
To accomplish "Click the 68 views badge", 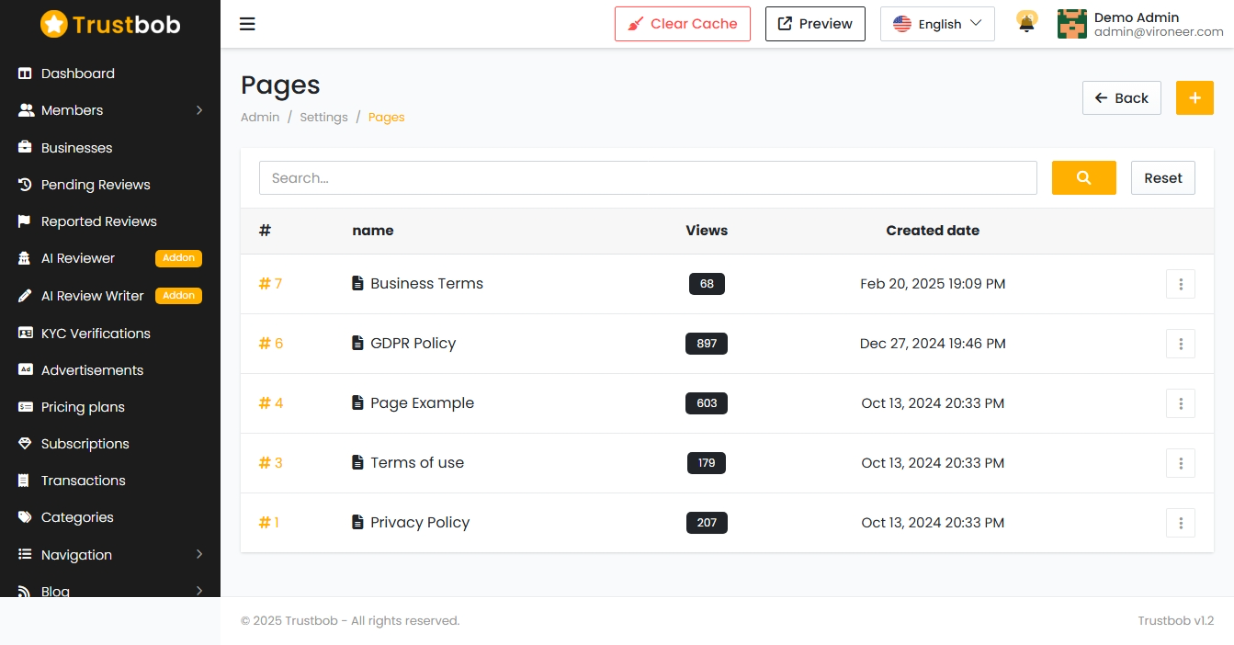I will 707,284.
